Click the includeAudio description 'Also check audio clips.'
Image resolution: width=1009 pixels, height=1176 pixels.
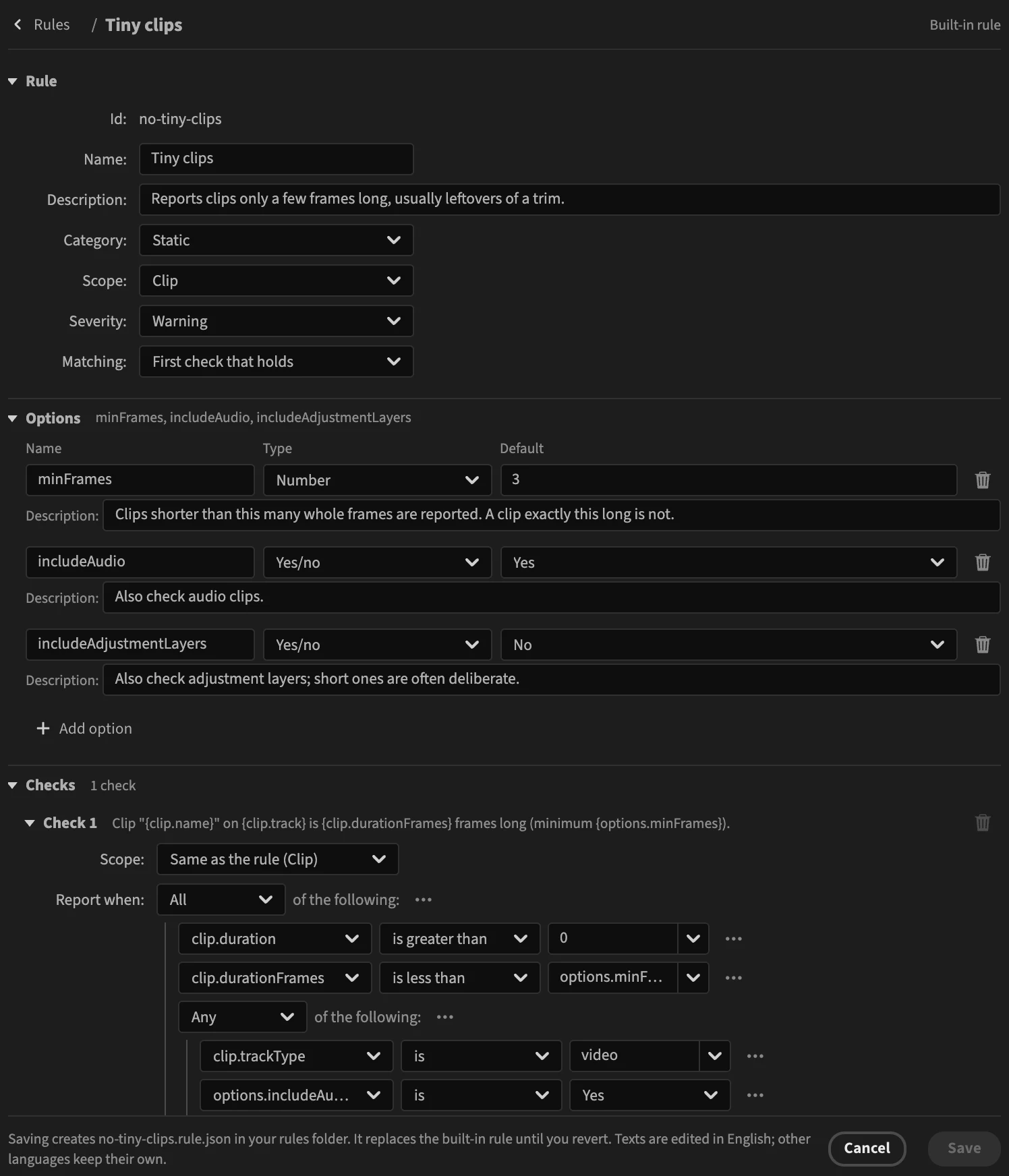point(551,597)
